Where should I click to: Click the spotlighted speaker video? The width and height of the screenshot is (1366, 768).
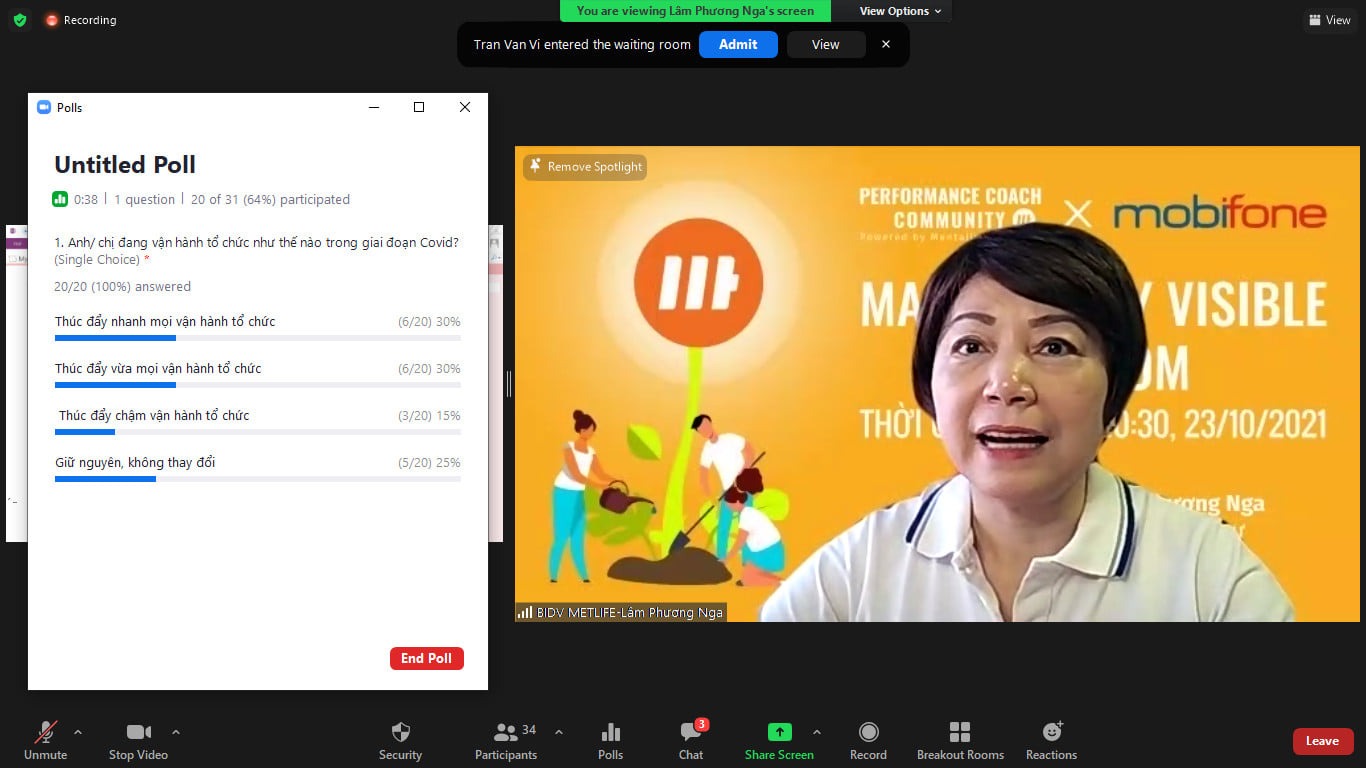(x=937, y=384)
